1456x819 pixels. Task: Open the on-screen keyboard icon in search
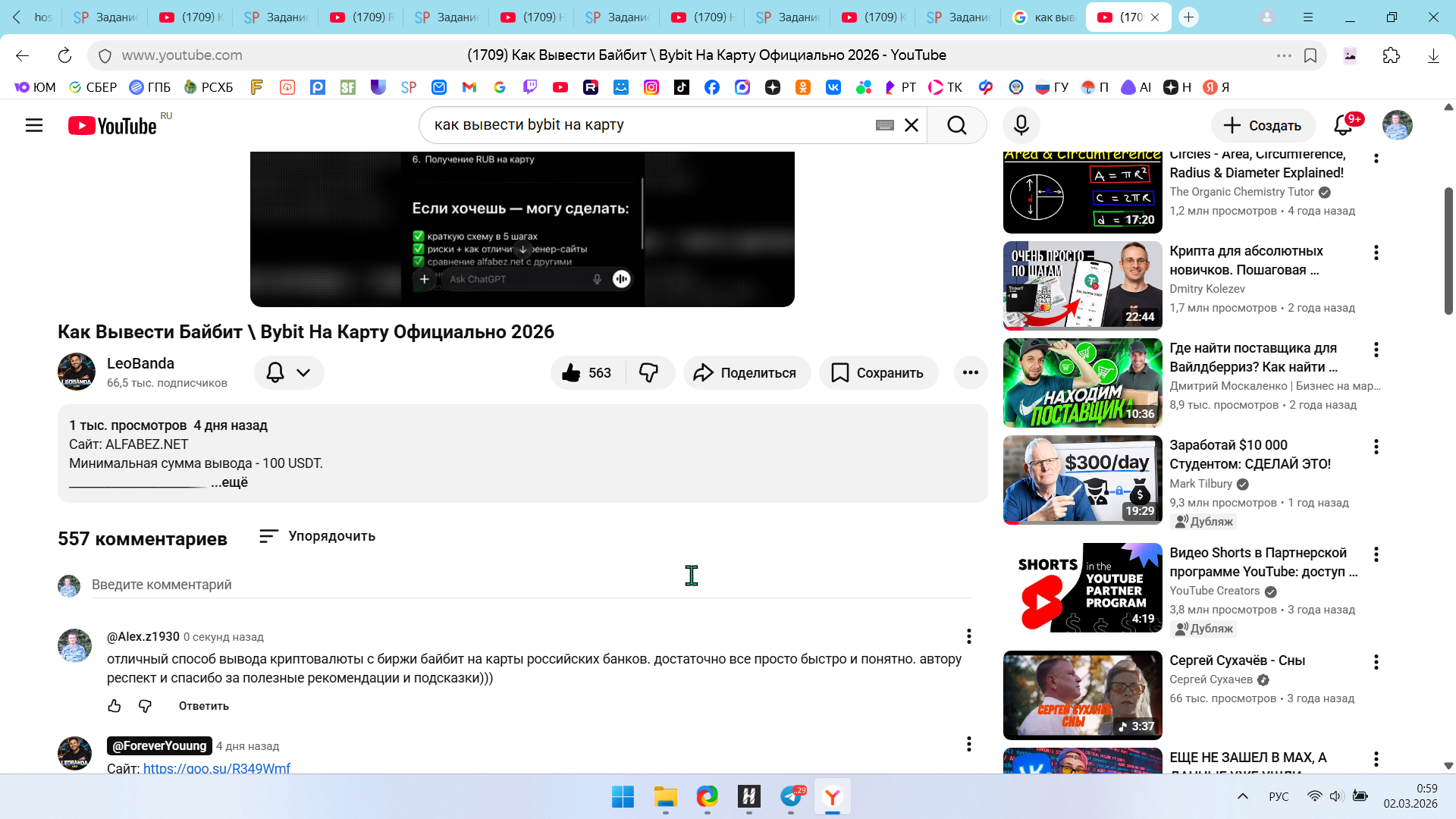(884, 125)
